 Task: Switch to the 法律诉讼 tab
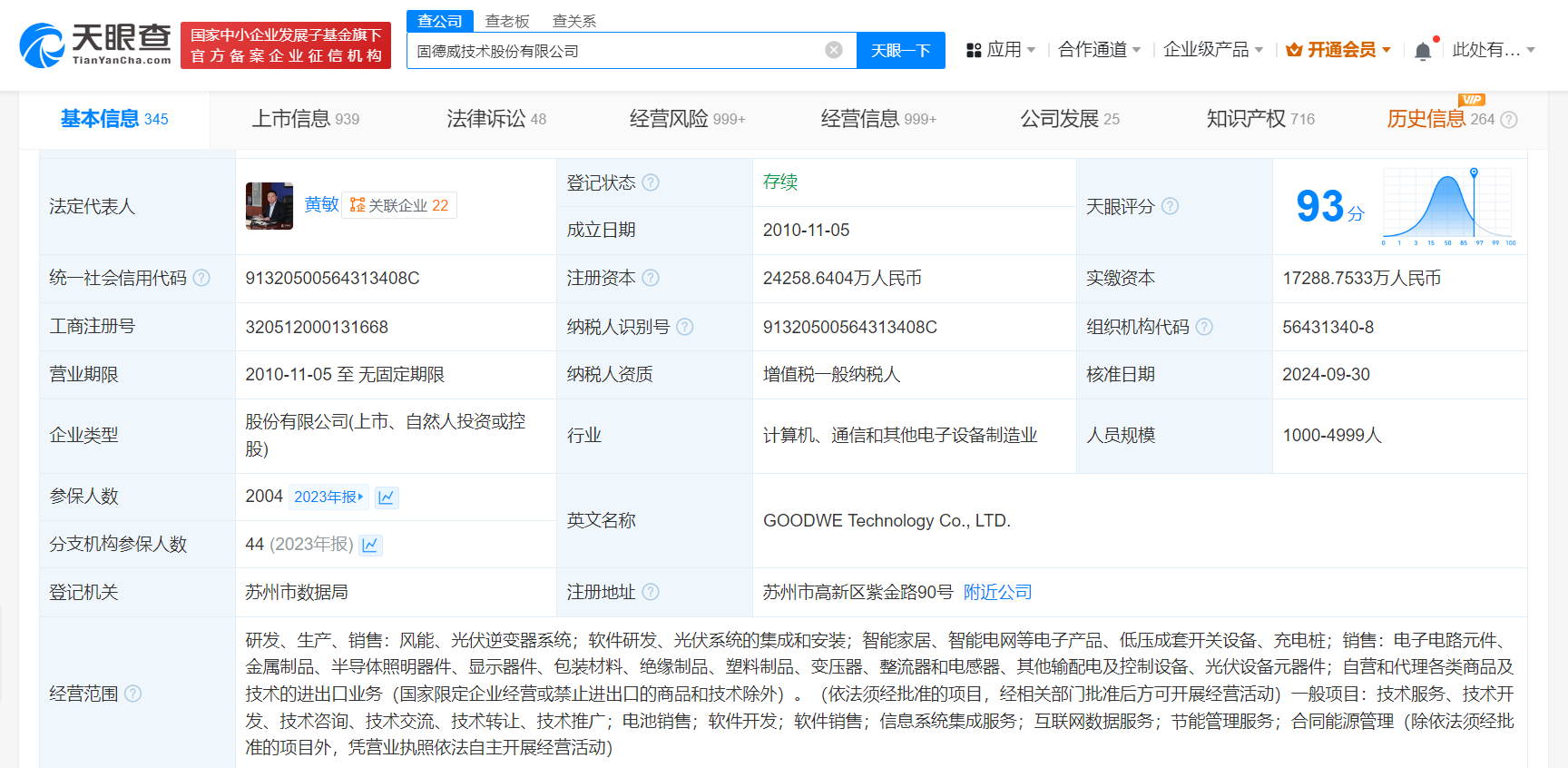coord(495,119)
